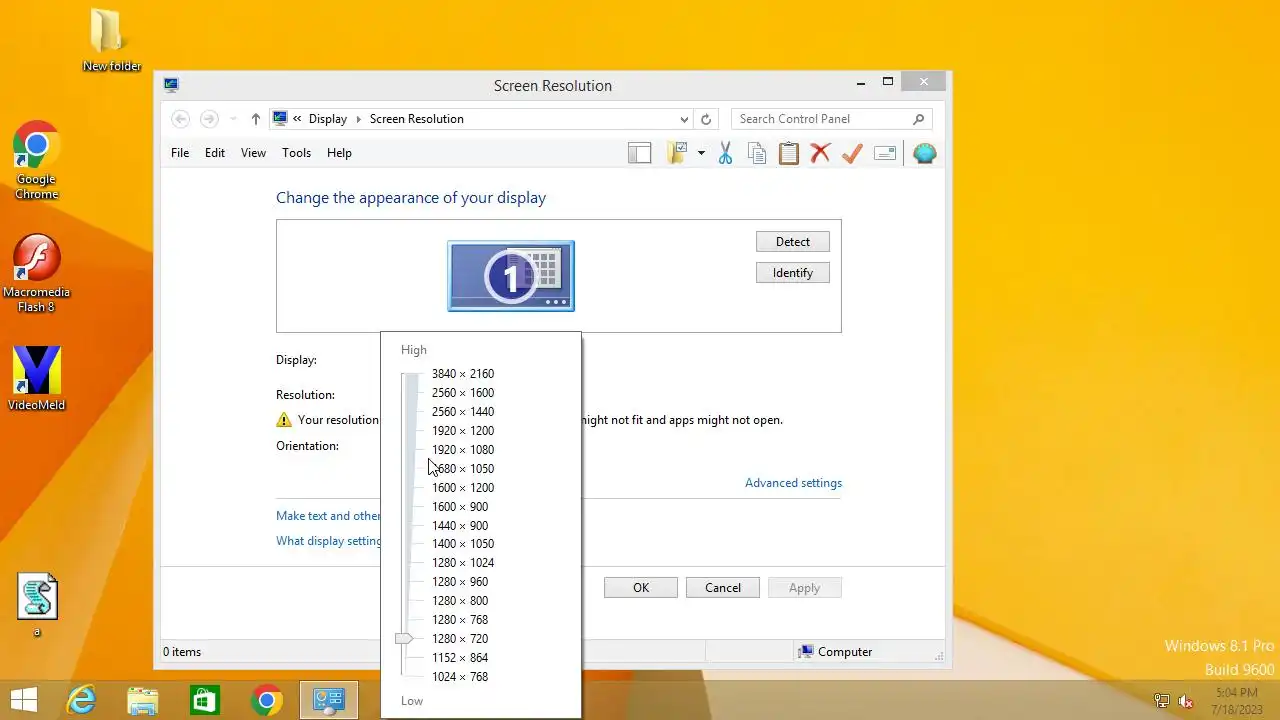Click the Up one level arrow
This screenshot has width=1280, height=720.
256,119
